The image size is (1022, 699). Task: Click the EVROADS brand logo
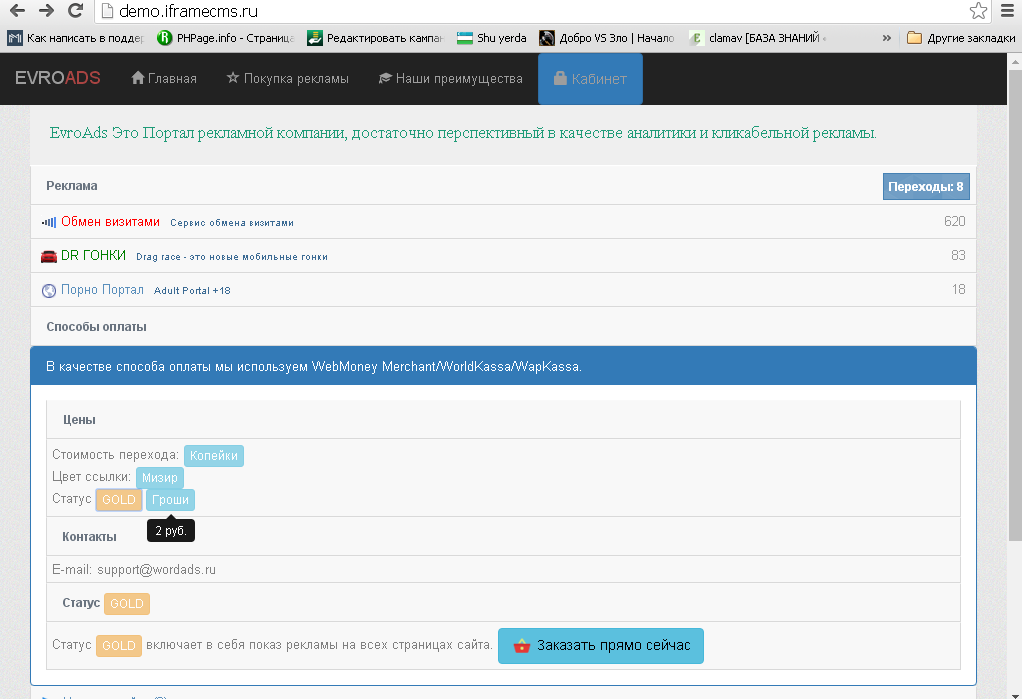[x=57, y=78]
